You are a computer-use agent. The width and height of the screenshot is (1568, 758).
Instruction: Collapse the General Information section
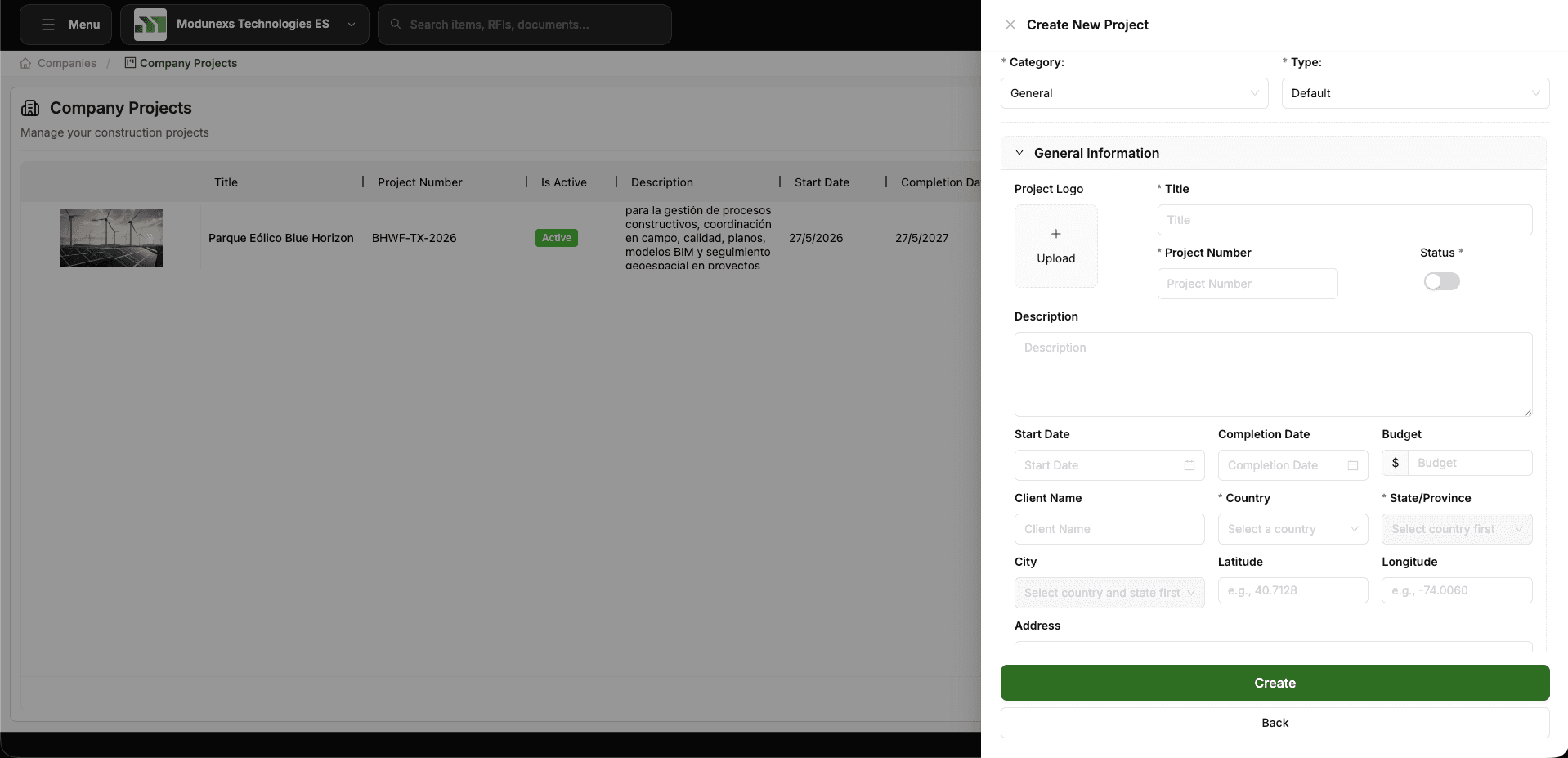(x=1019, y=153)
